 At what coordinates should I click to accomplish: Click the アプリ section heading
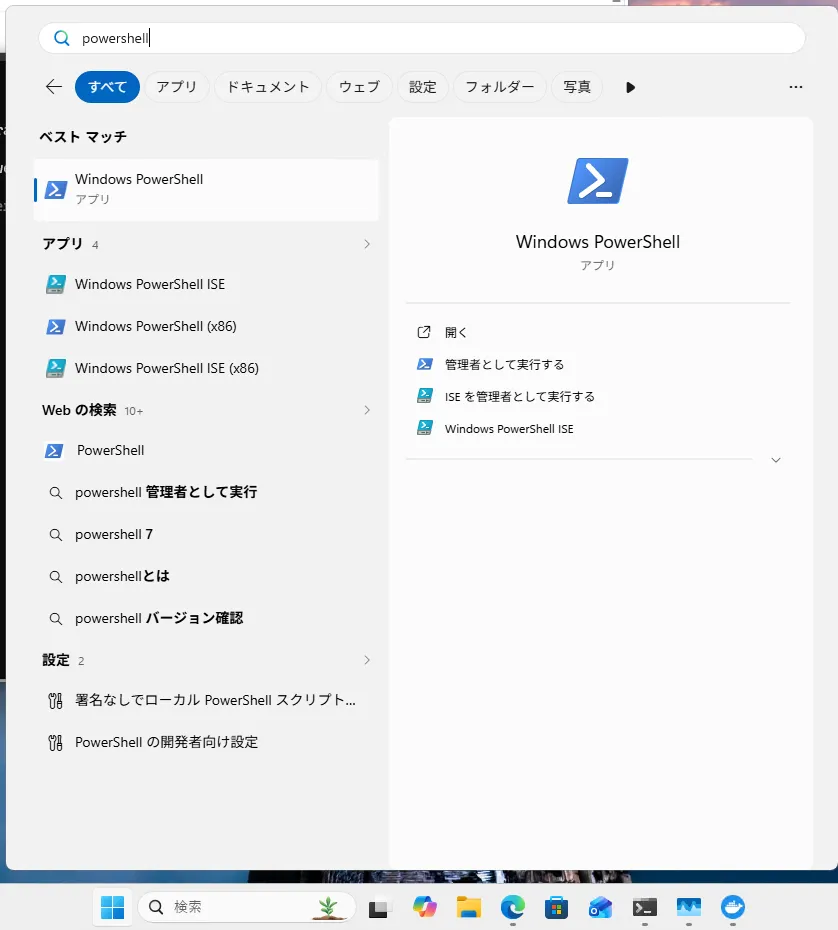point(62,244)
